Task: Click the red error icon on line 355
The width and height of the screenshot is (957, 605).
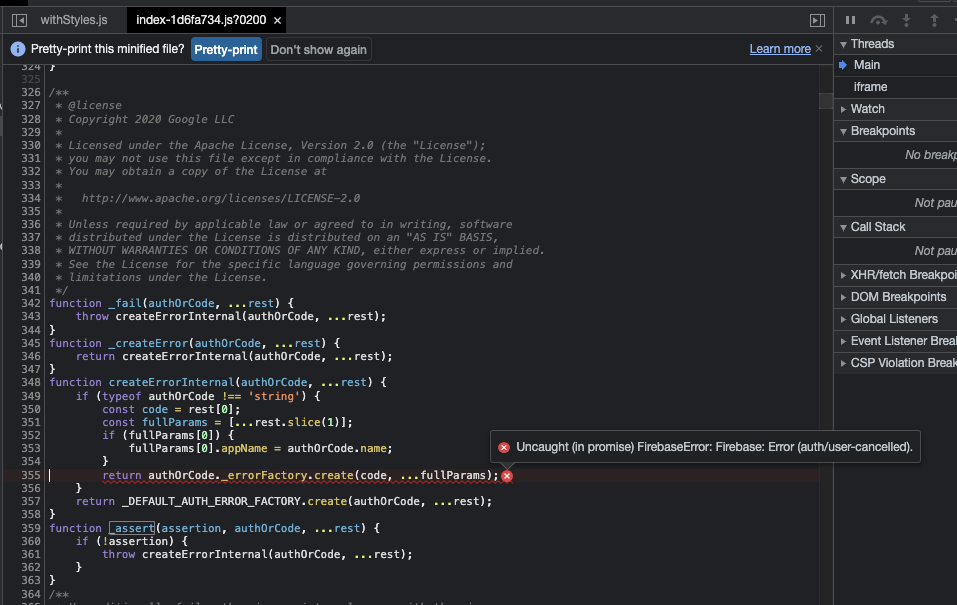Action: 506,476
